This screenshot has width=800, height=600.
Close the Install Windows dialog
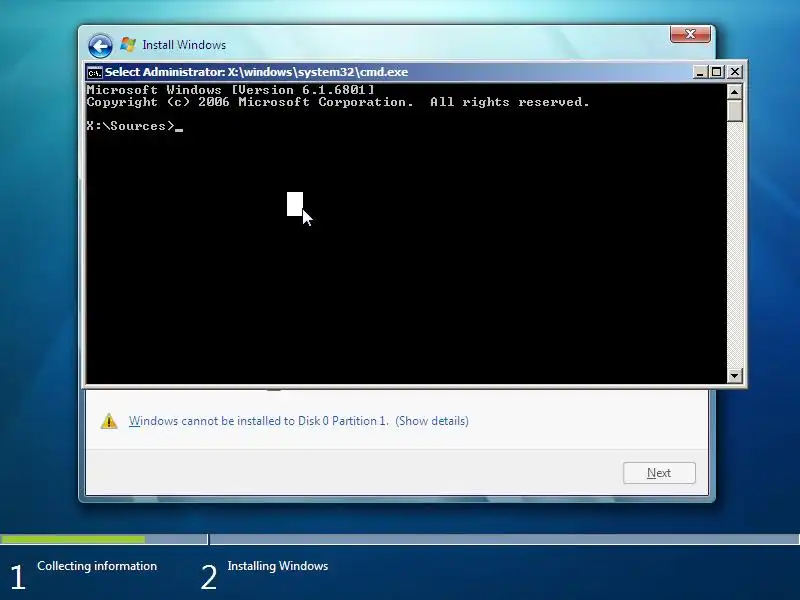(690, 34)
